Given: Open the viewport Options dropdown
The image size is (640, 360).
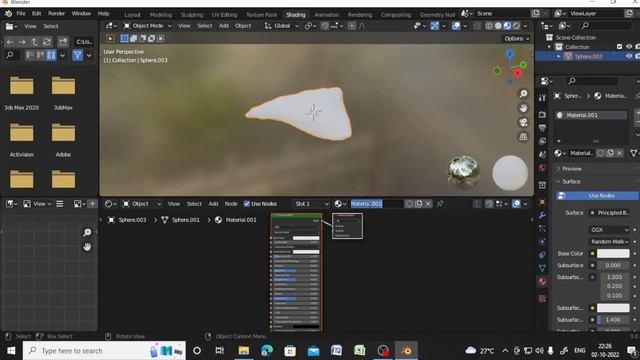Looking at the screenshot, I should (x=517, y=38).
